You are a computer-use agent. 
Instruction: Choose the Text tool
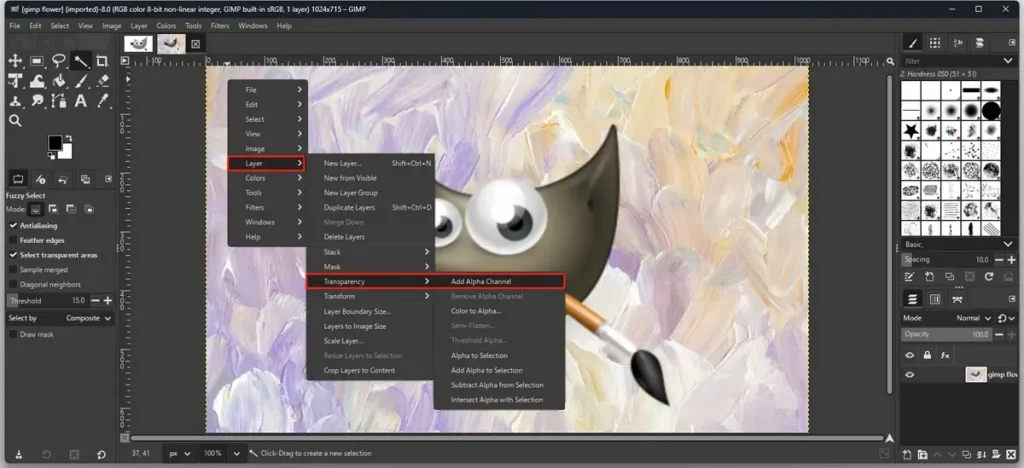81,101
